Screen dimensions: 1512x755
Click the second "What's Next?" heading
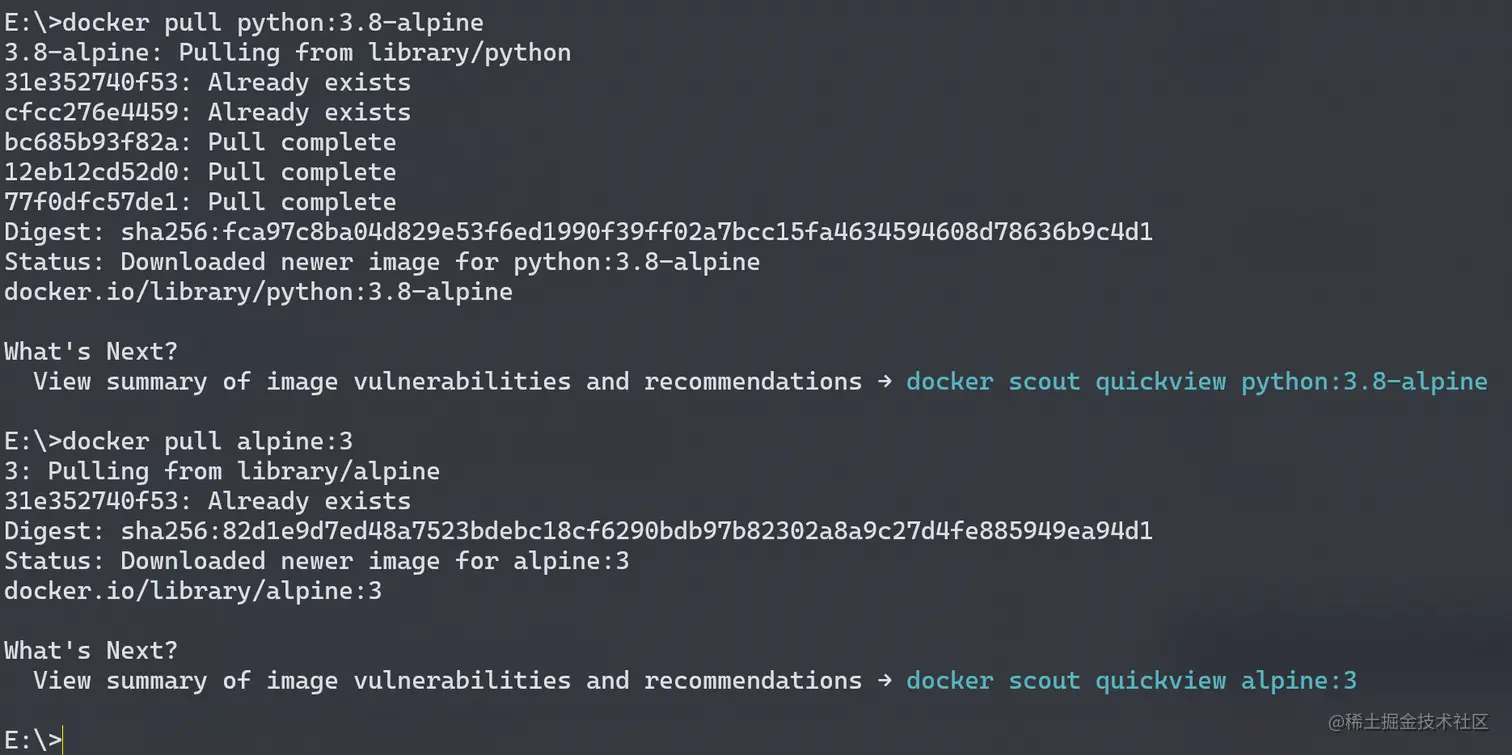(90, 650)
